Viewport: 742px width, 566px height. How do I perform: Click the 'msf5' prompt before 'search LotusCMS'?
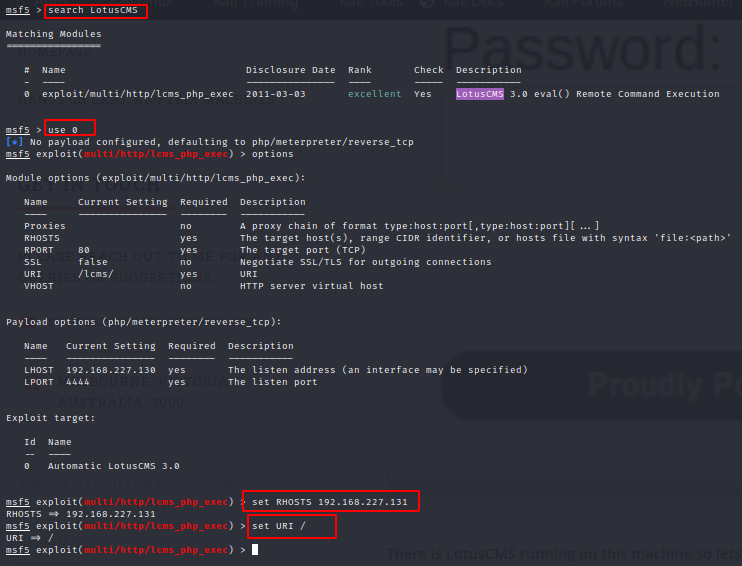[18, 10]
